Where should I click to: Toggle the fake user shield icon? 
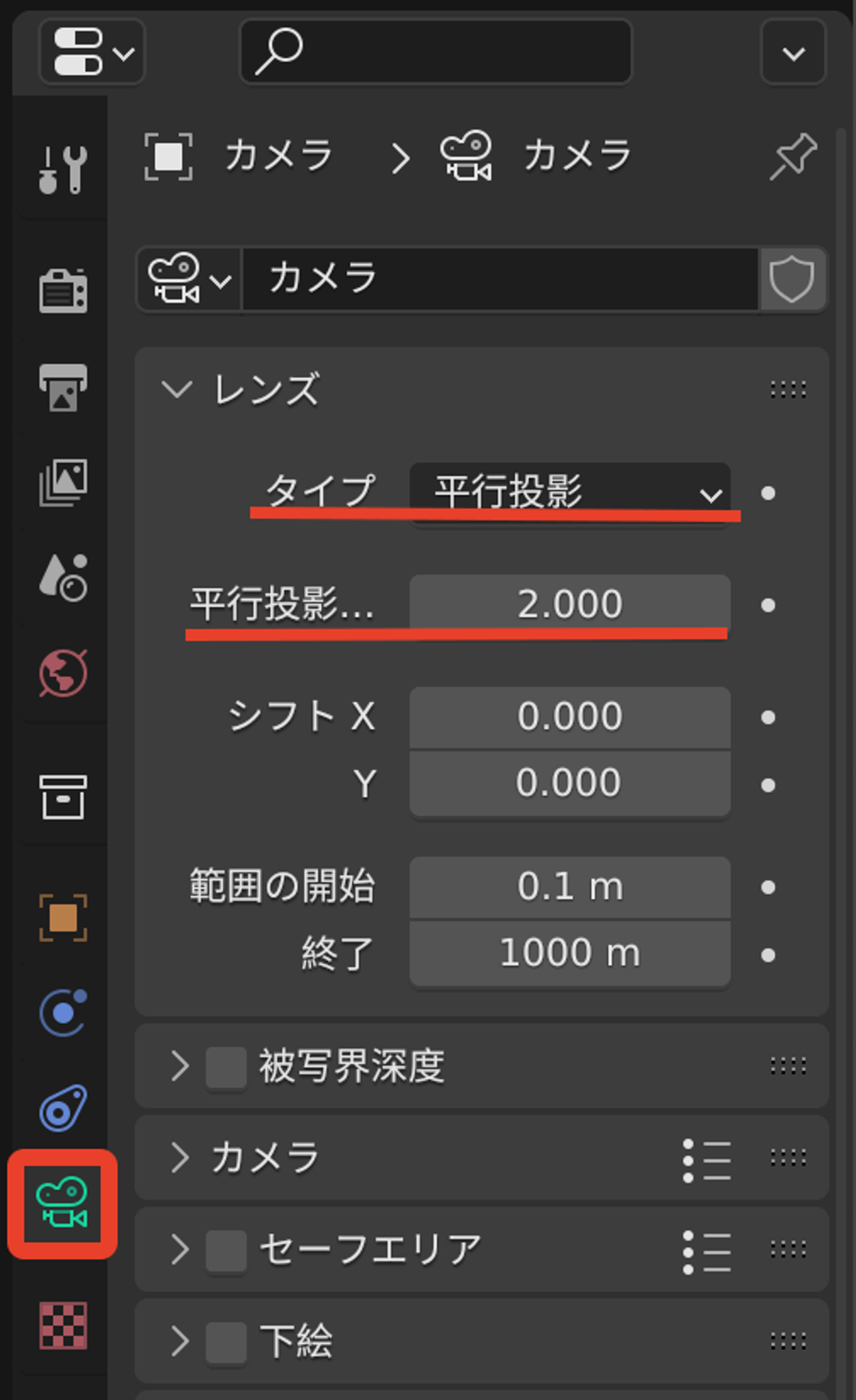[x=791, y=279]
